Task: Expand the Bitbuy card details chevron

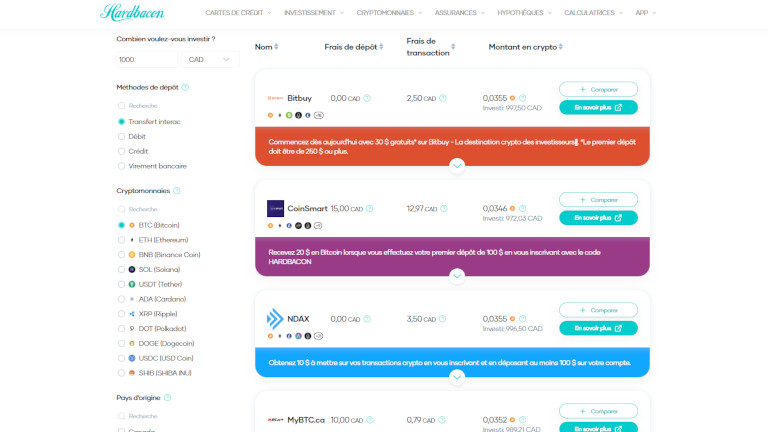Action: pos(457,166)
